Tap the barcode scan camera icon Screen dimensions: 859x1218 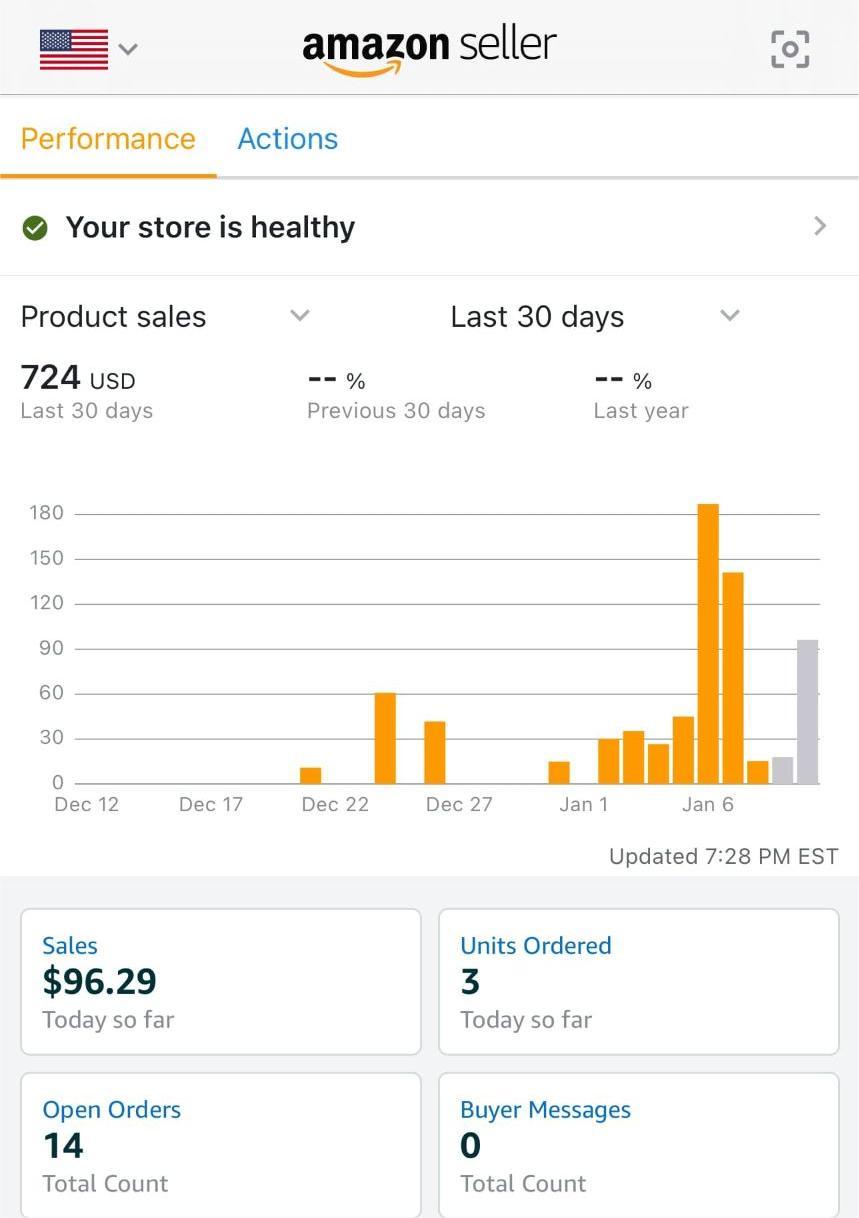[789, 49]
